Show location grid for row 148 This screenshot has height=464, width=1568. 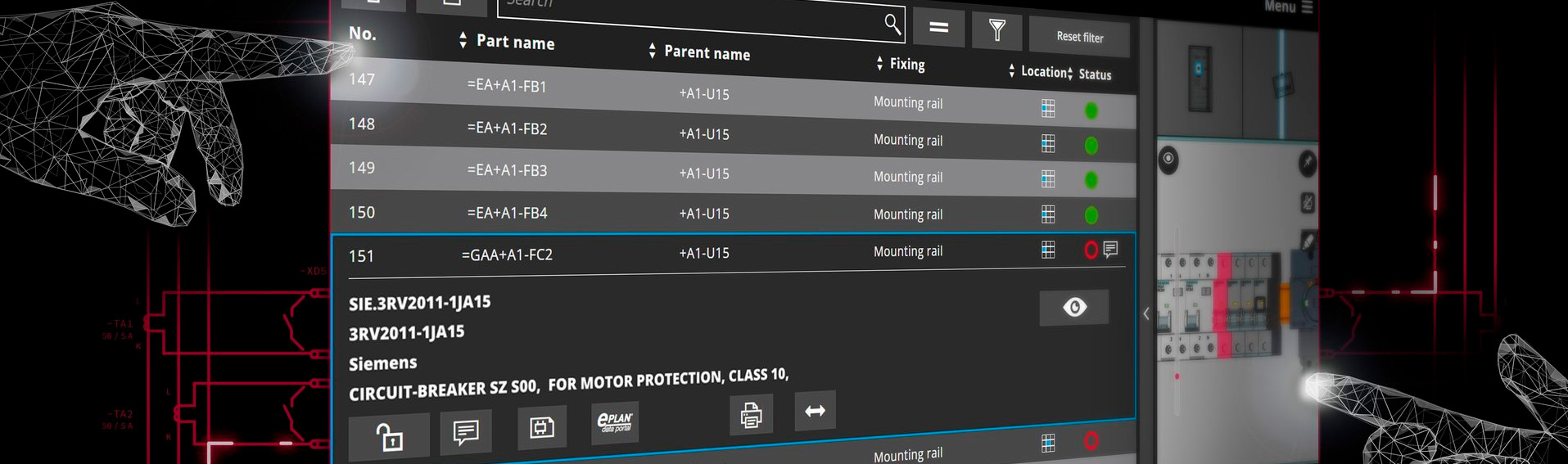click(x=1047, y=144)
